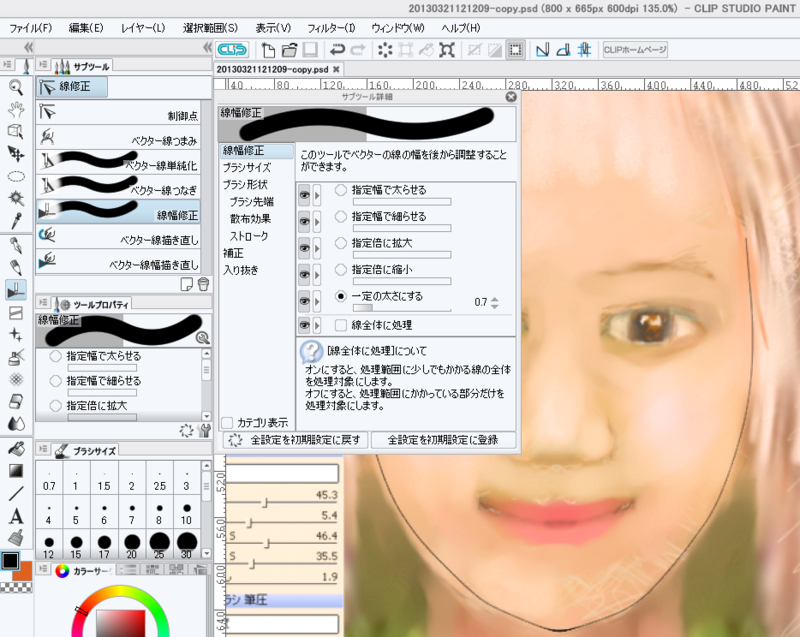Open the ファイル(F) menu
This screenshot has height=637, width=800.
tap(31, 28)
